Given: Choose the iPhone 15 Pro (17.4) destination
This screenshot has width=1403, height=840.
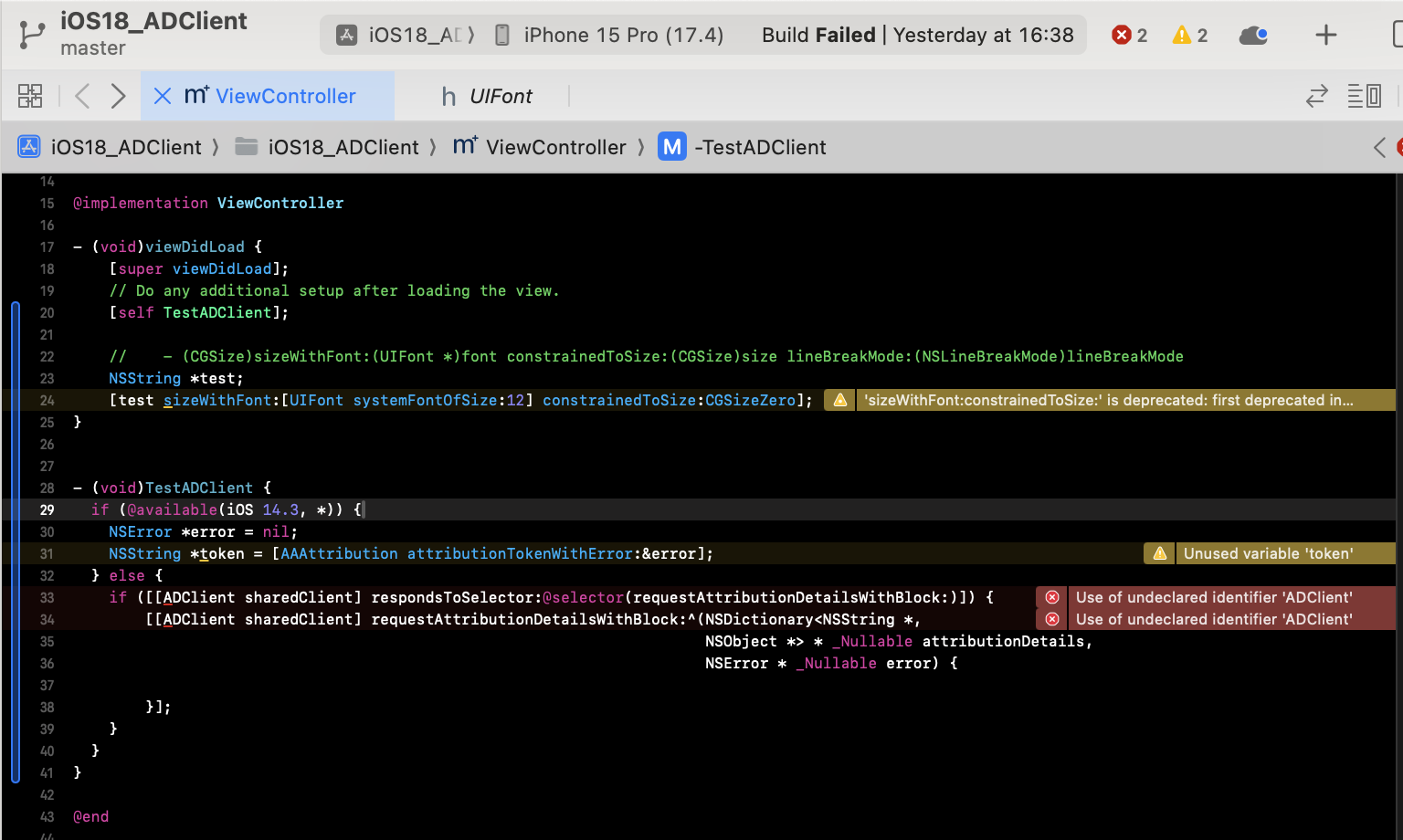Looking at the screenshot, I should (x=609, y=35).
